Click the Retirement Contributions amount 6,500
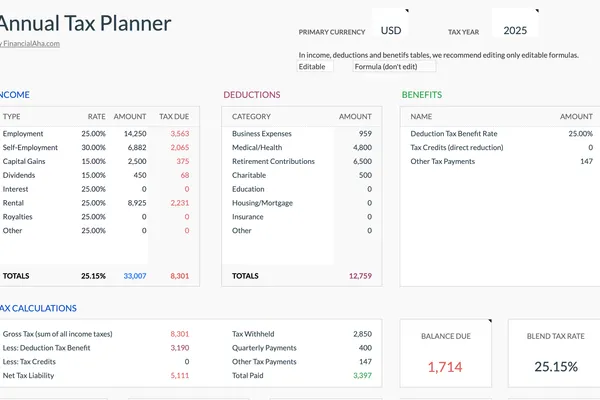The height and width of the screenshot is (400, 600). click(362, 161)
